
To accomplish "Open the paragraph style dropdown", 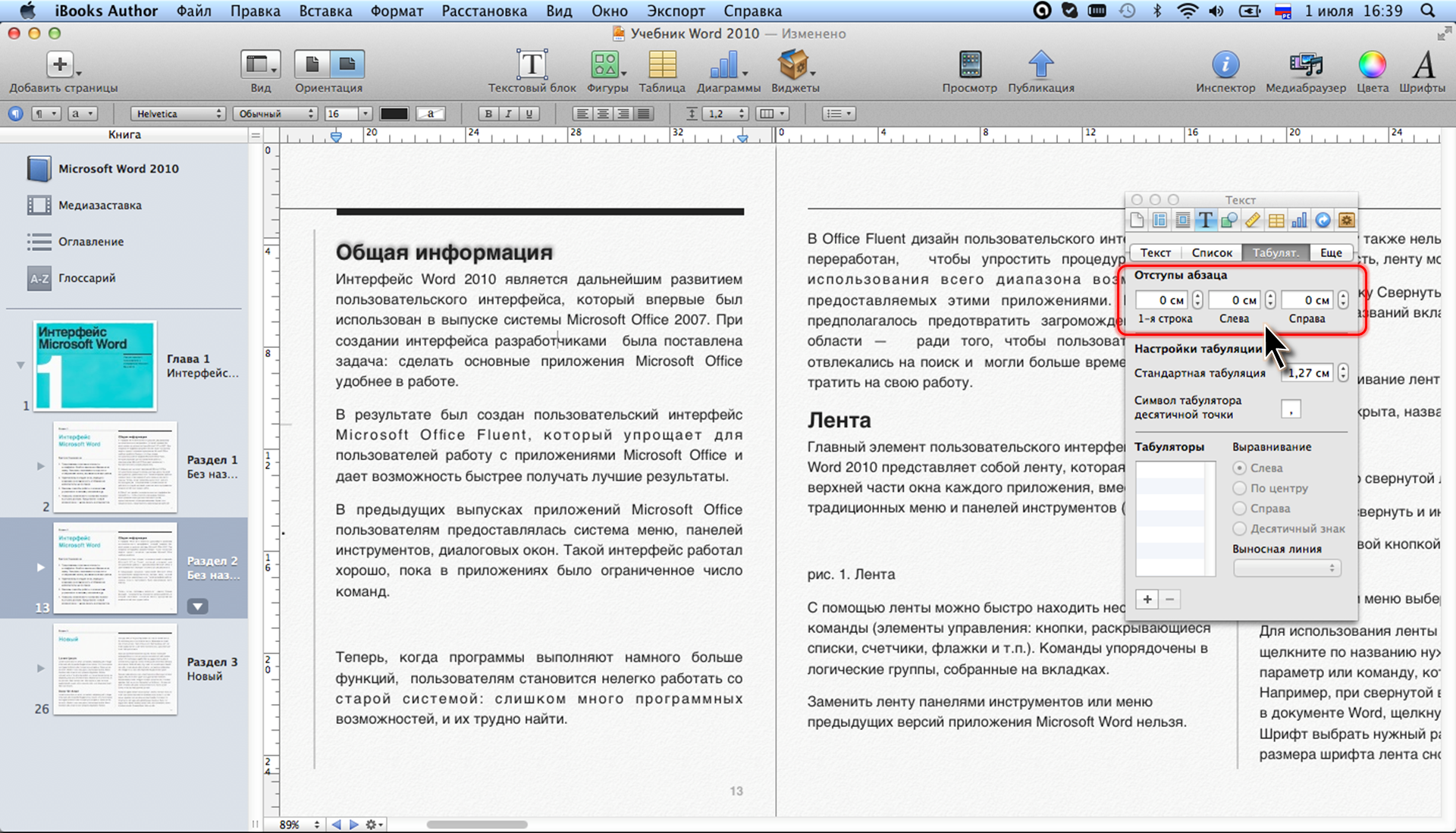I will [45, 114].
